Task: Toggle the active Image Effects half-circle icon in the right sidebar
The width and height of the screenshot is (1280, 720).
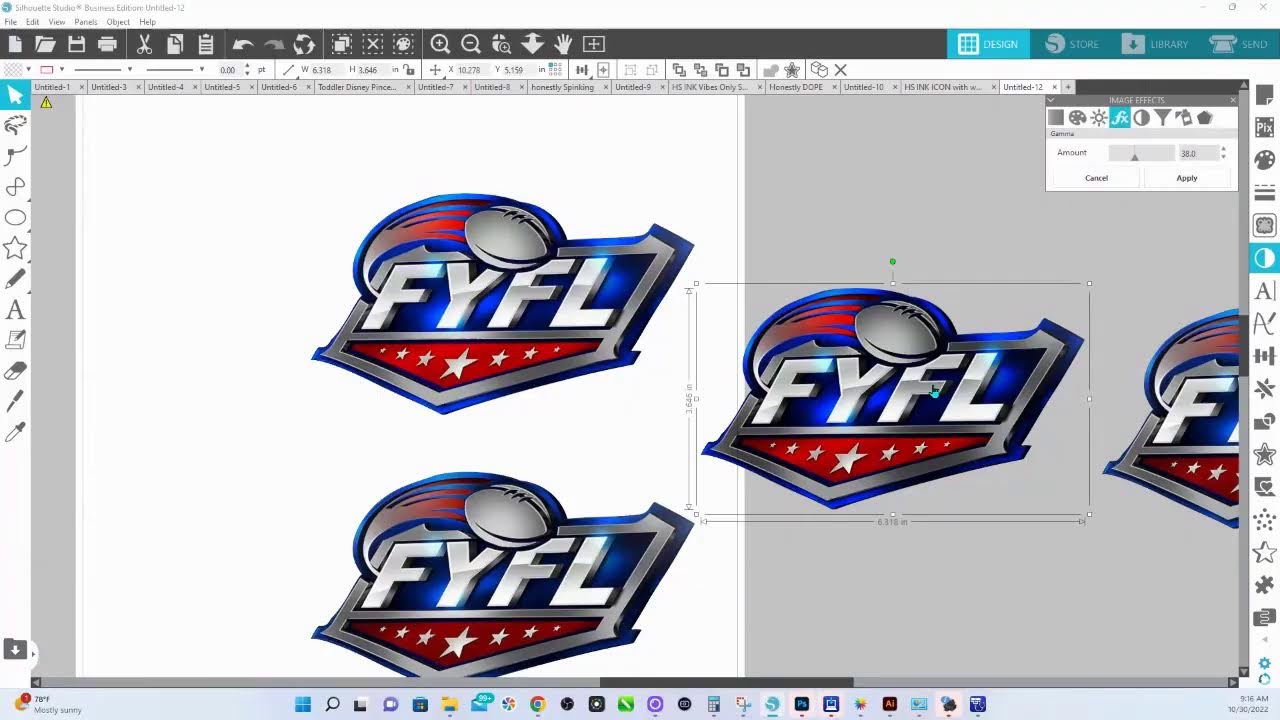Action: tap(1265, 258)
